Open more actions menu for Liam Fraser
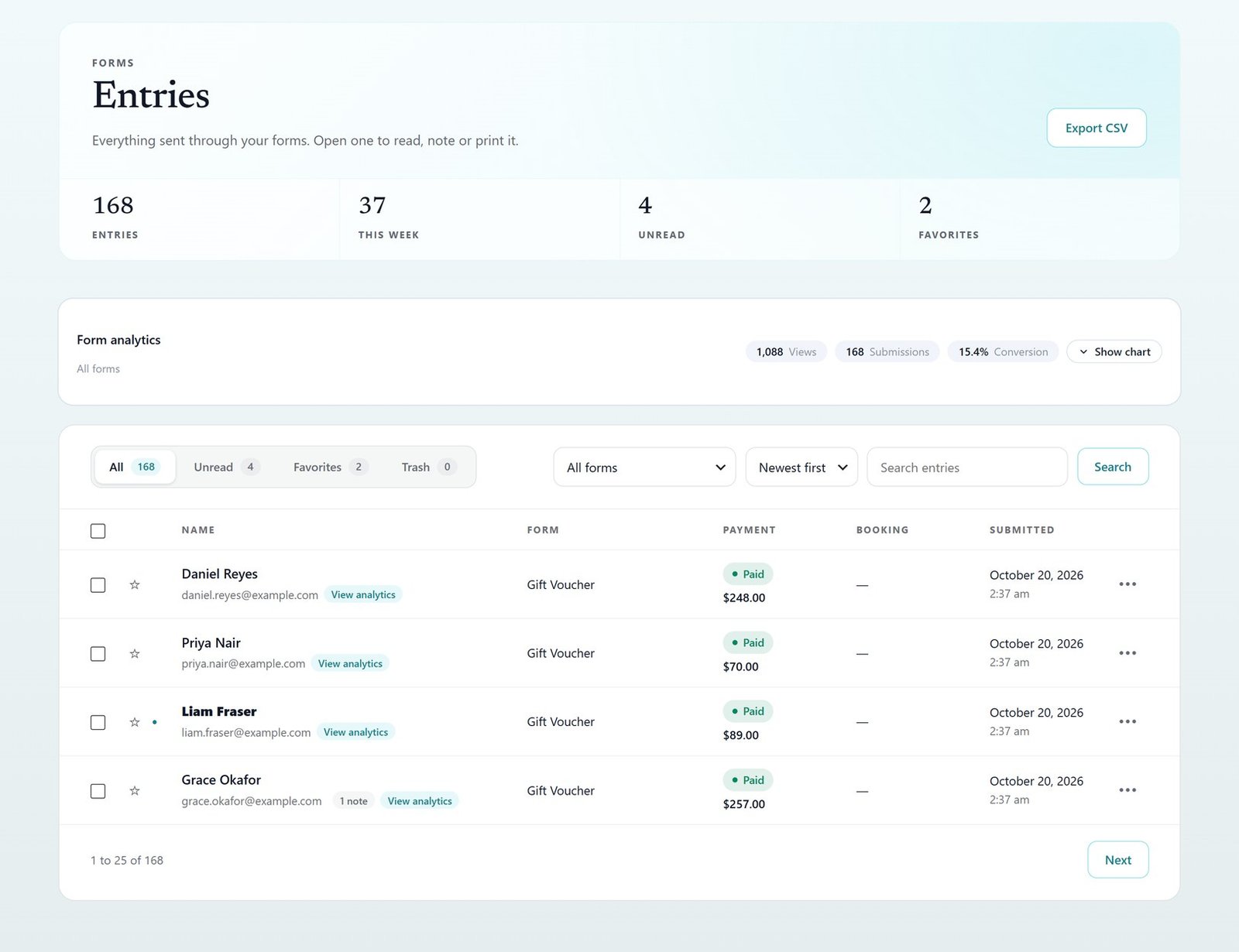This screenshot has height=952, width=1239. [x=1127, y=721]
